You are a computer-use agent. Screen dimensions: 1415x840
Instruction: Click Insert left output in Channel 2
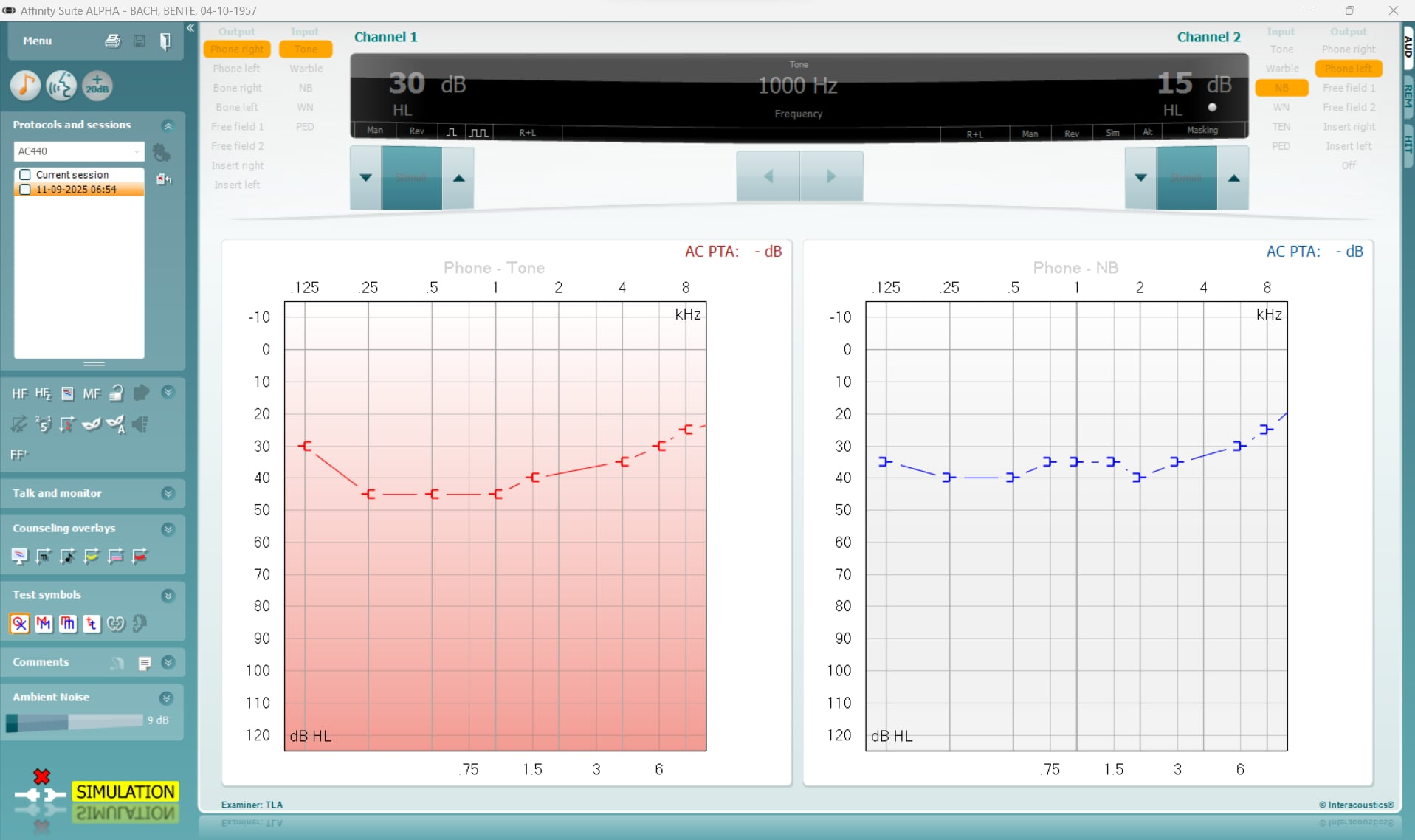click(1348, 146)
